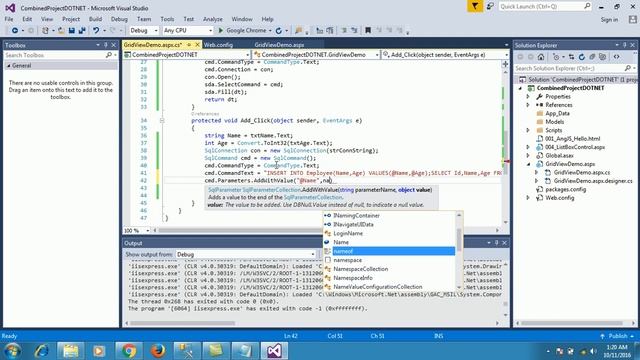640x360 pixels.
Task: Open the Debug configuration dropdown
Action: (x=144, y=31)
